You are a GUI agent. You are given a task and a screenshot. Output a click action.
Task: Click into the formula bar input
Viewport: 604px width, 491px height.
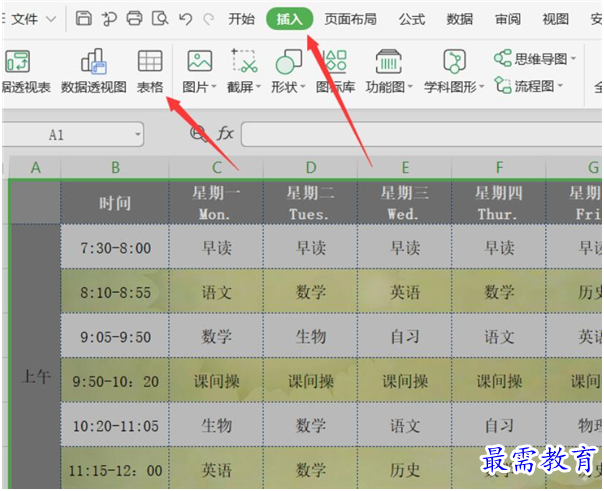coord(422,134)
